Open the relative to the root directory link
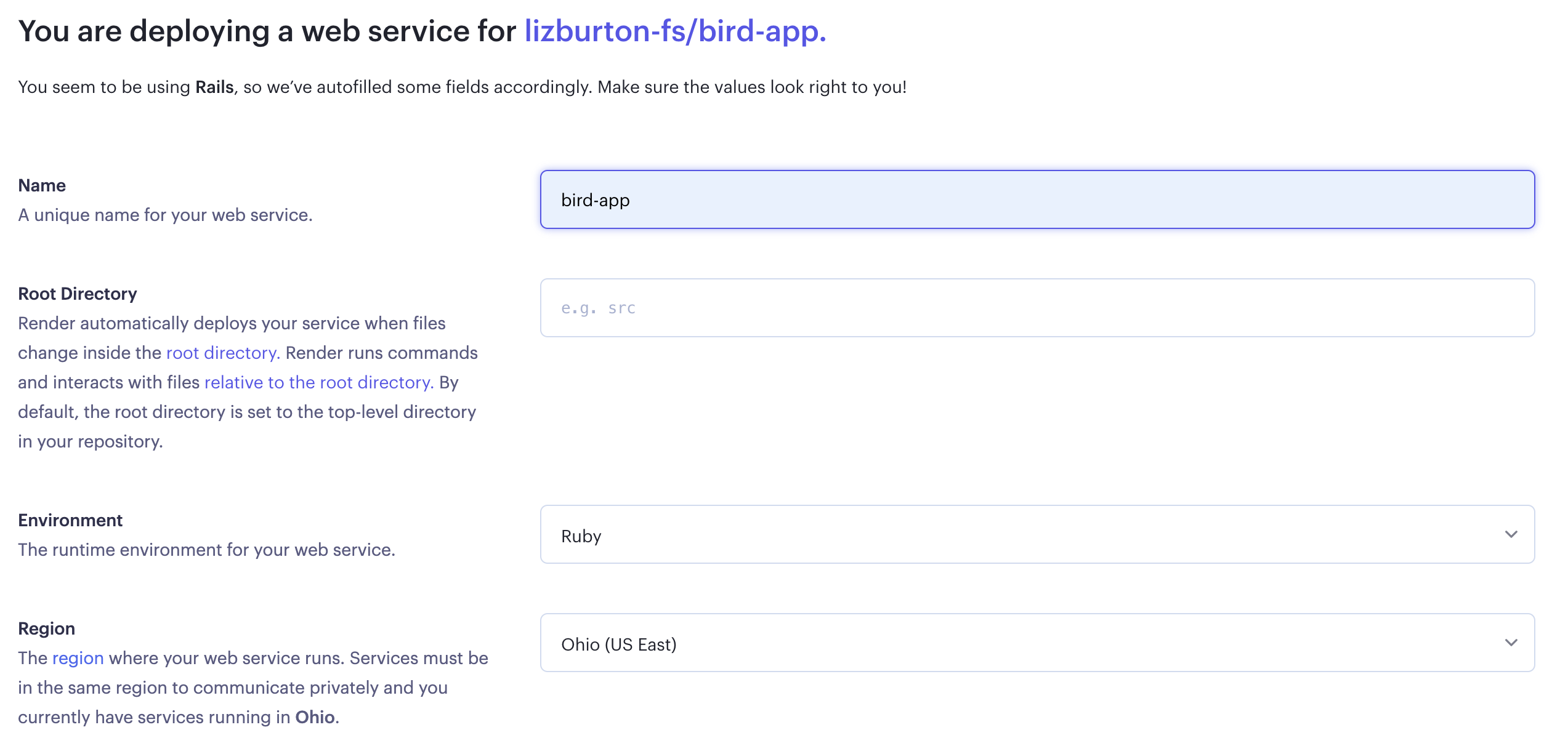Screen dimensions: 1568x746 point(317,382)
